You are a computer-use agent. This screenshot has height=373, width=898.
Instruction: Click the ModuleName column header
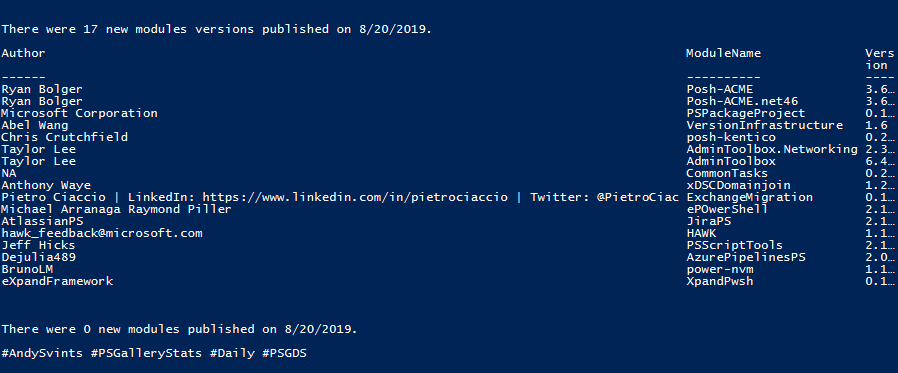[723, 53]
